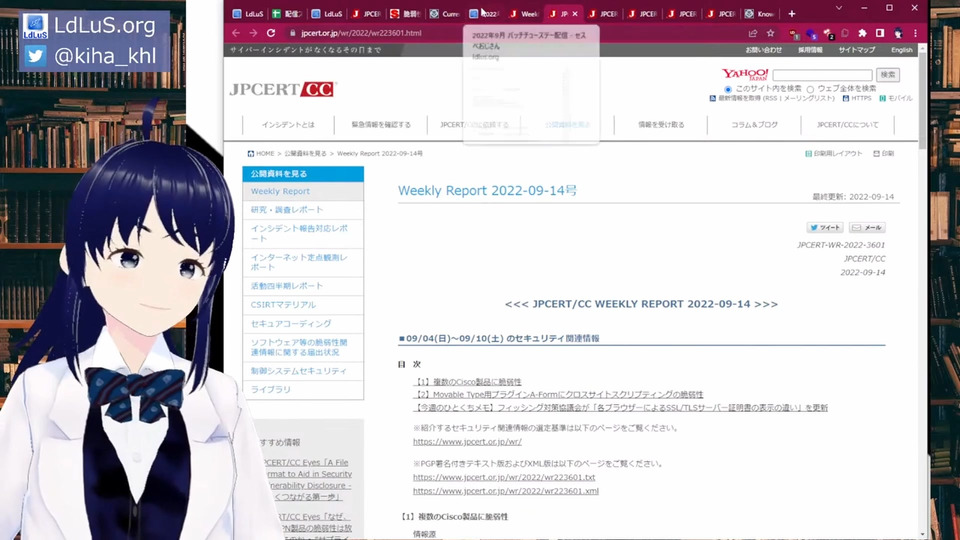The image size is (960, 540).
Task: Bookmark this page with the star icon
Action: pos(771,33)
